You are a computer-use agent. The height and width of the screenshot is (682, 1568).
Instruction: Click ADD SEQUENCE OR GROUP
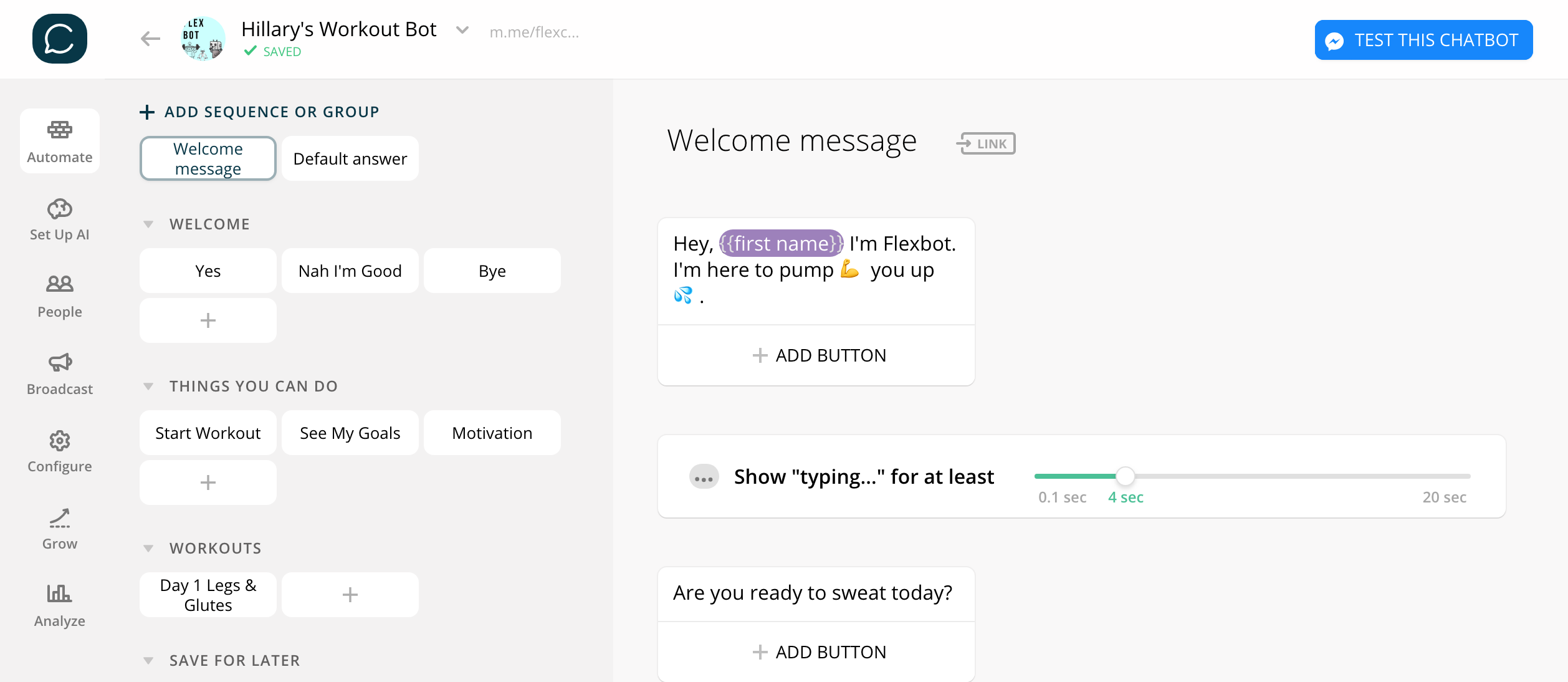pos(259,112)
